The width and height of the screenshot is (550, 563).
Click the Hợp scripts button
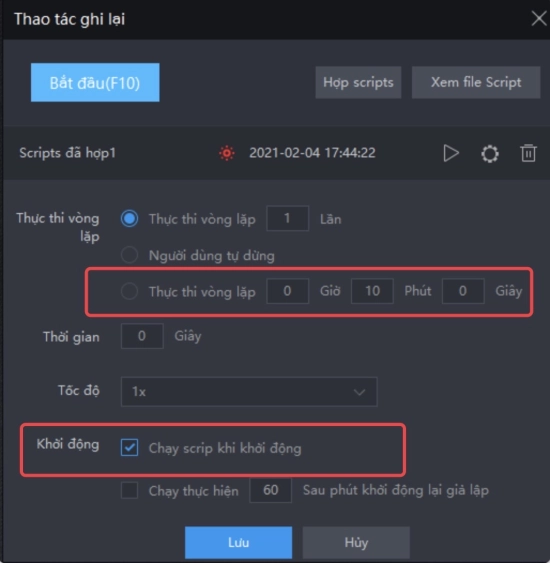click(x=358, y=82)
